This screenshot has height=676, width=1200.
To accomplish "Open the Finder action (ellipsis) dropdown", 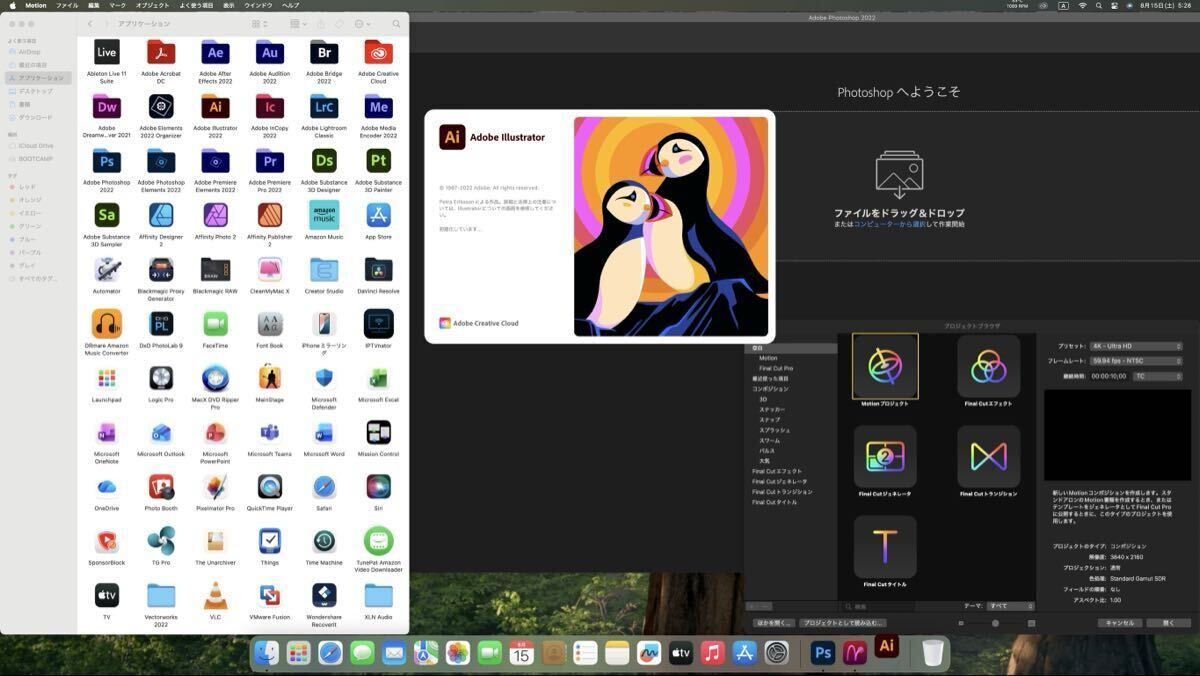I will [x=362, y=24].
